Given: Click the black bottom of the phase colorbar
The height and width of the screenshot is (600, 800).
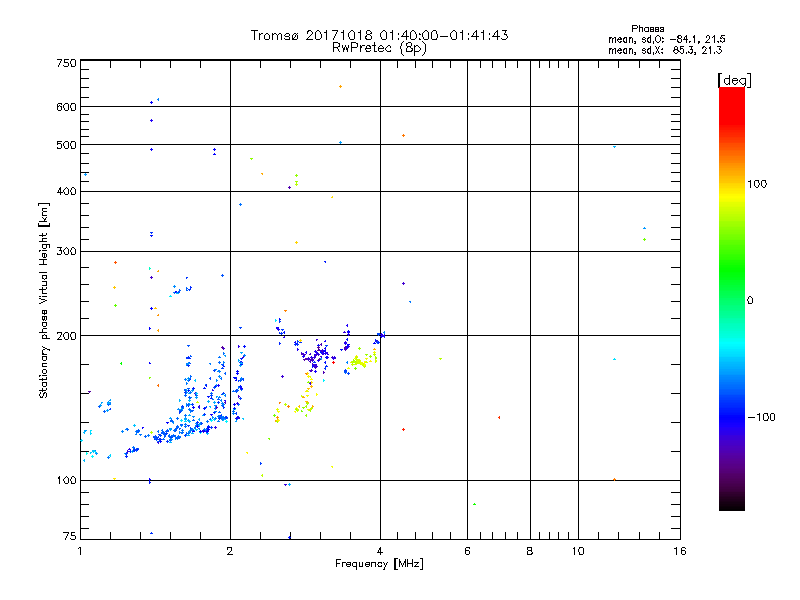Looking at the screenshot, I should coord(732,503).
